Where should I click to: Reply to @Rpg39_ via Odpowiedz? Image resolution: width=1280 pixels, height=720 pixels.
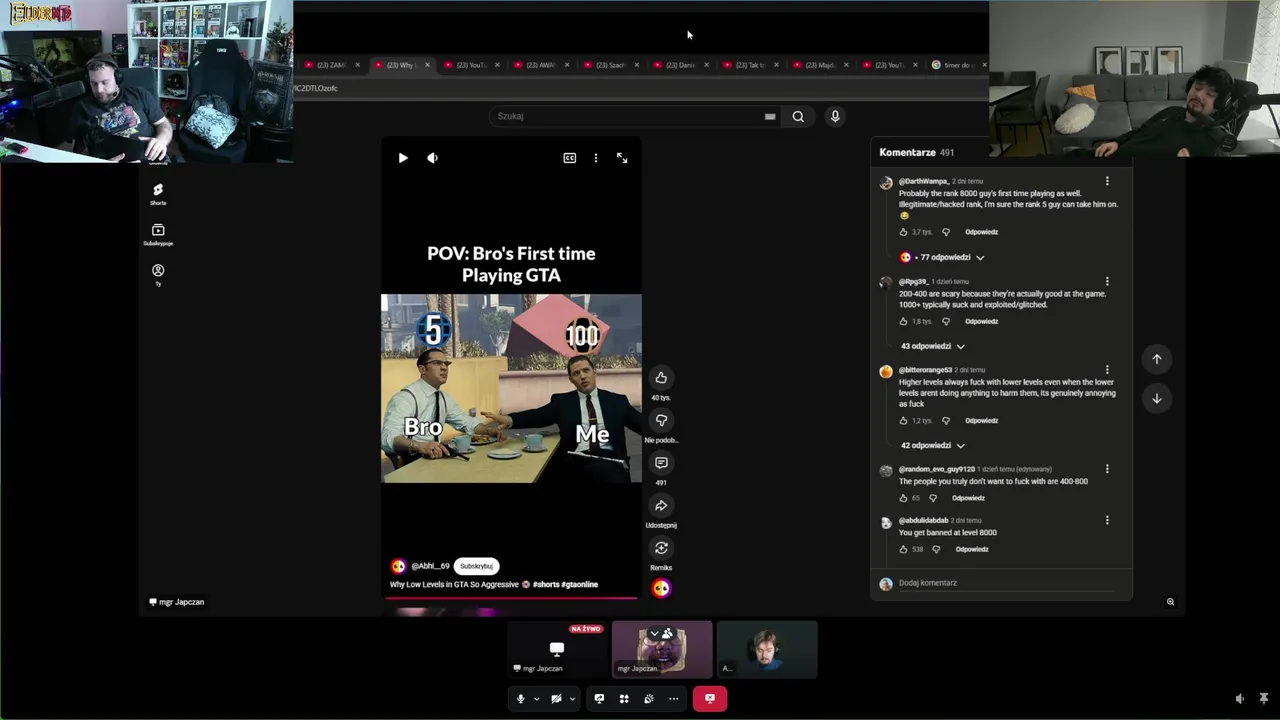(x=981, y=321)
